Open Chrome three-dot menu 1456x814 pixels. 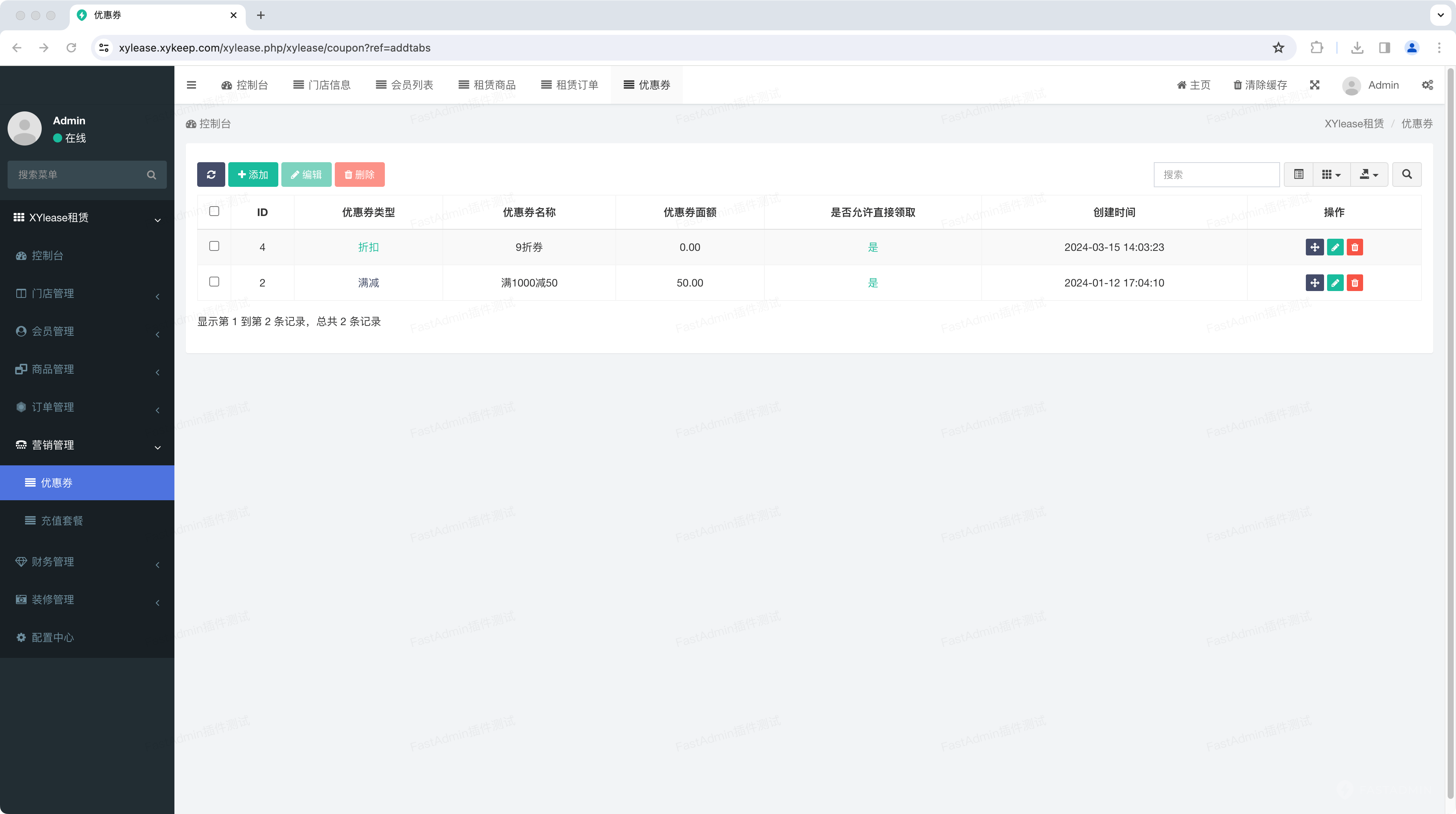point(1439,48)
